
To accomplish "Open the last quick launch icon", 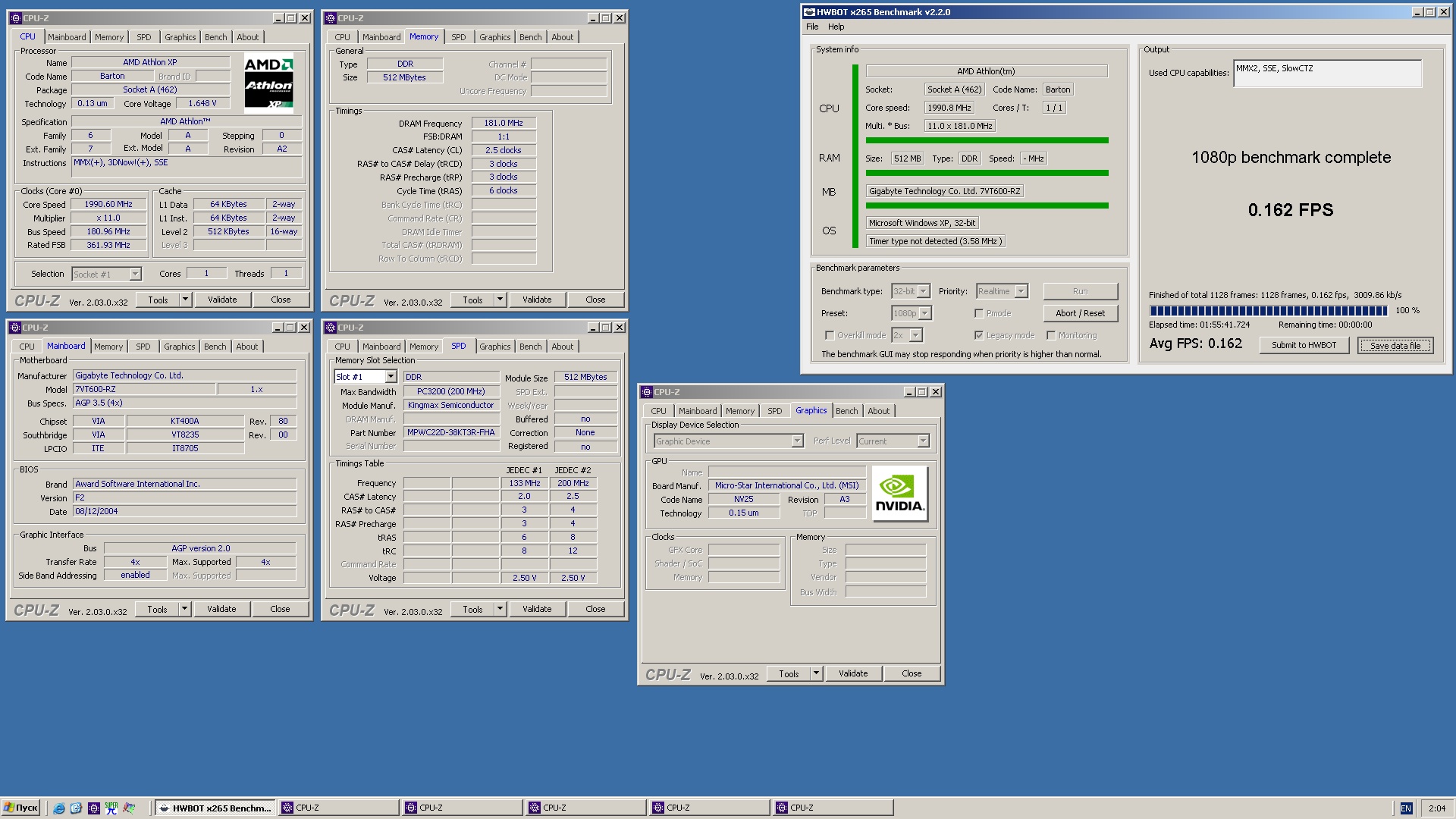I will tap(129, 808).
